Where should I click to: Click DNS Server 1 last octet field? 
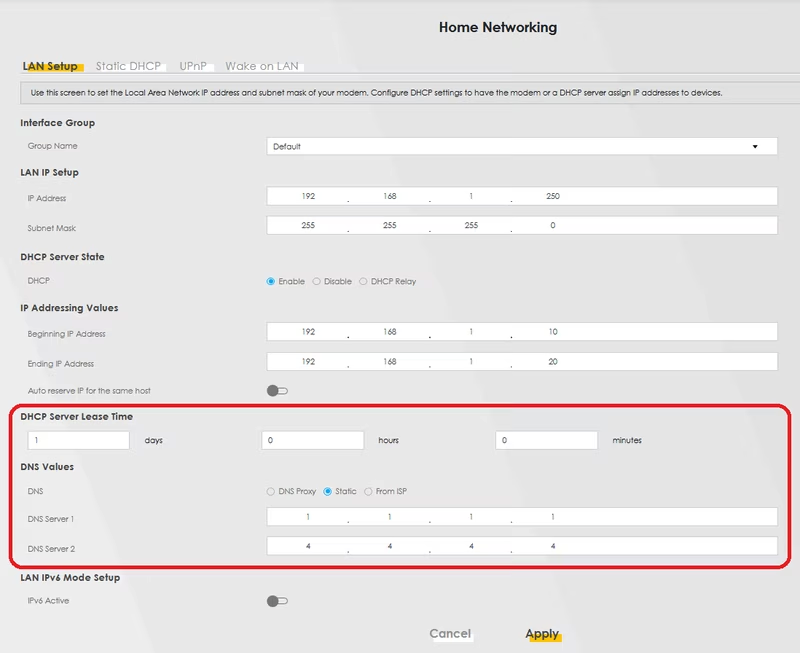click(x=553, y=517)
